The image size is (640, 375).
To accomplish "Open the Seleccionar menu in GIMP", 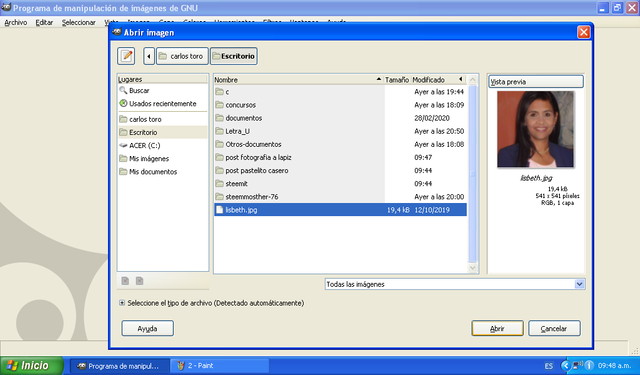I will tap(78, 22).
